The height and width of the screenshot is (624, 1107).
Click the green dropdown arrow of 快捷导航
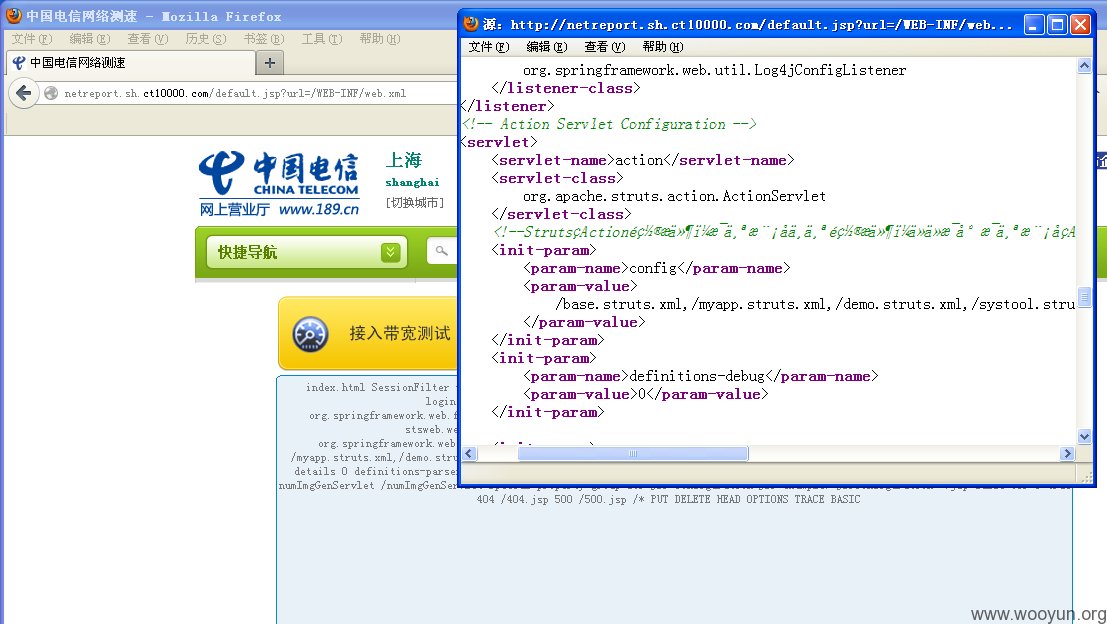390,252
